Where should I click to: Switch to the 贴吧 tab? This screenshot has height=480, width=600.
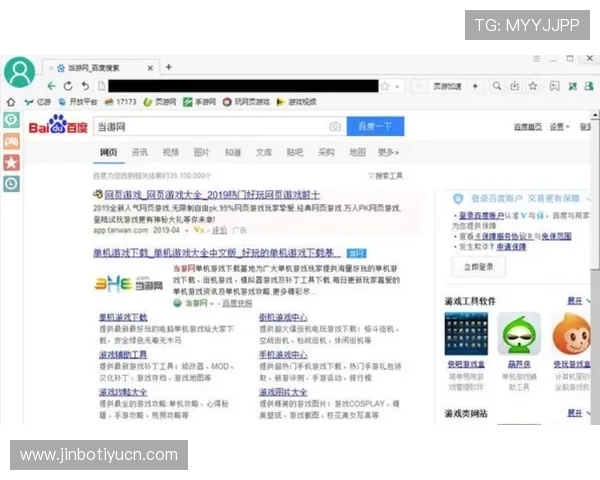tap(295, 152)
